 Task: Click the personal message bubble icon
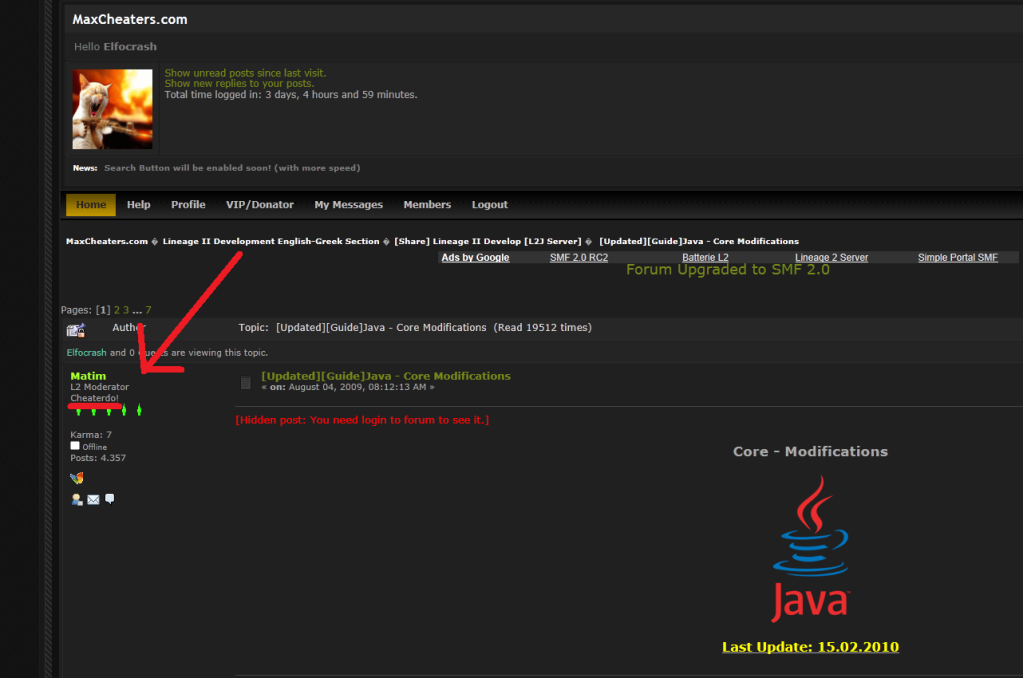click(x=109, y=499)
